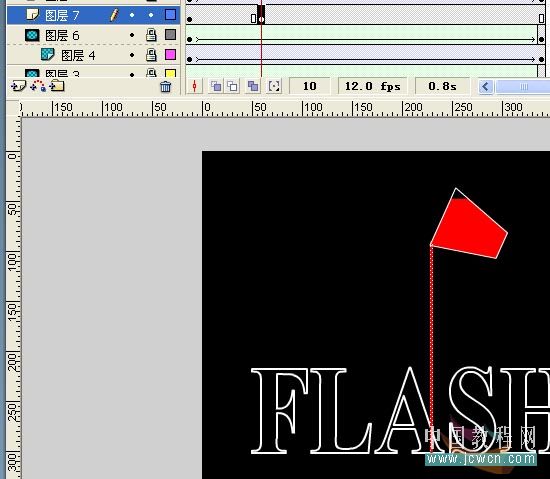Select layer 图层 6 in the timeline
This screenshot has height=479, width=550.
tap(62, 35)
